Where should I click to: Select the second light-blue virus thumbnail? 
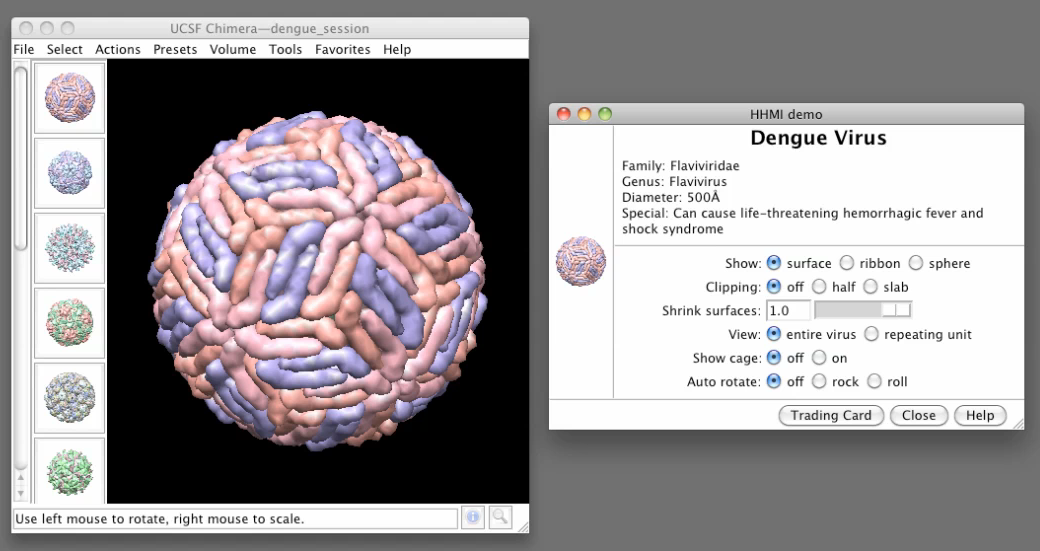pos(69,172)
